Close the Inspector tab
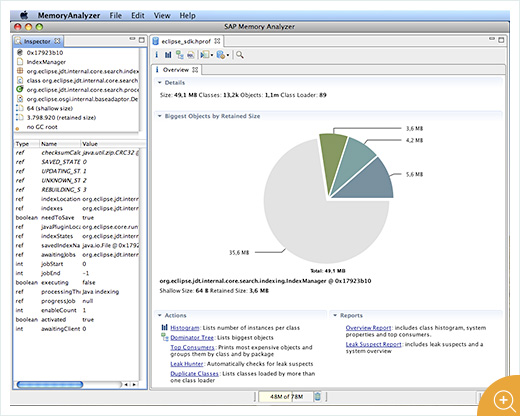Screen dimensions: 520x416 point(57,41)
